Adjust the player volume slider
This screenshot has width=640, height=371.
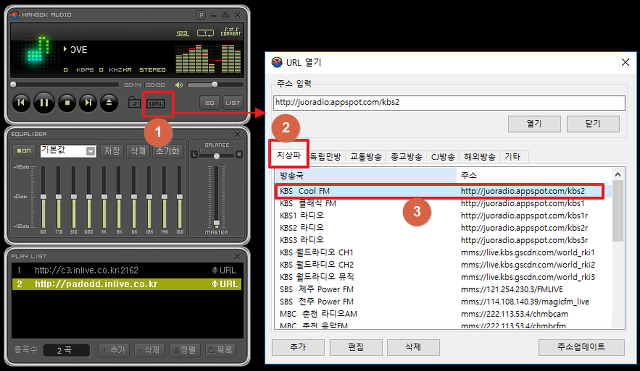point(215,85)
